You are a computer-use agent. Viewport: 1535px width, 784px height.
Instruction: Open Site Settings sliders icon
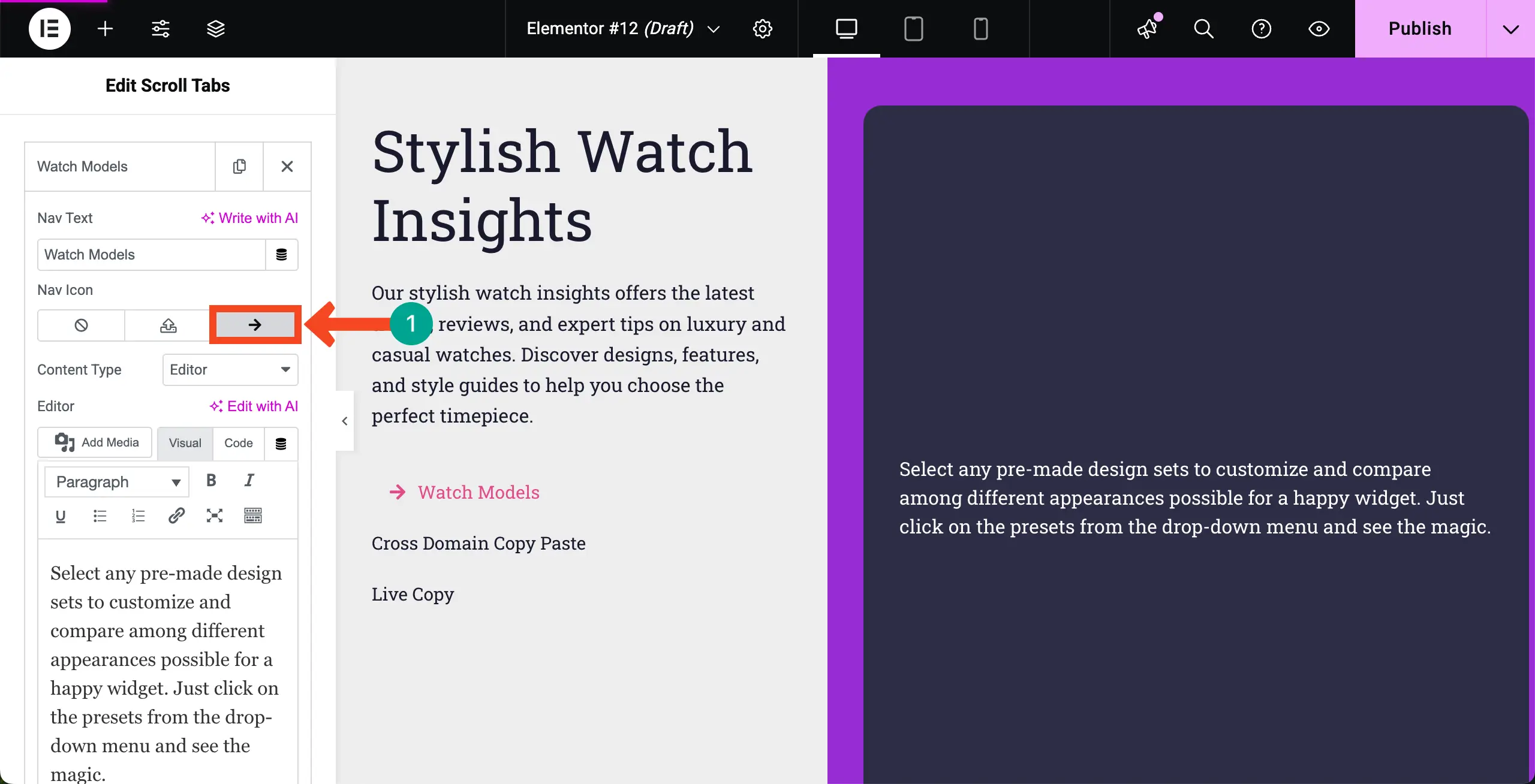point(160,28)
